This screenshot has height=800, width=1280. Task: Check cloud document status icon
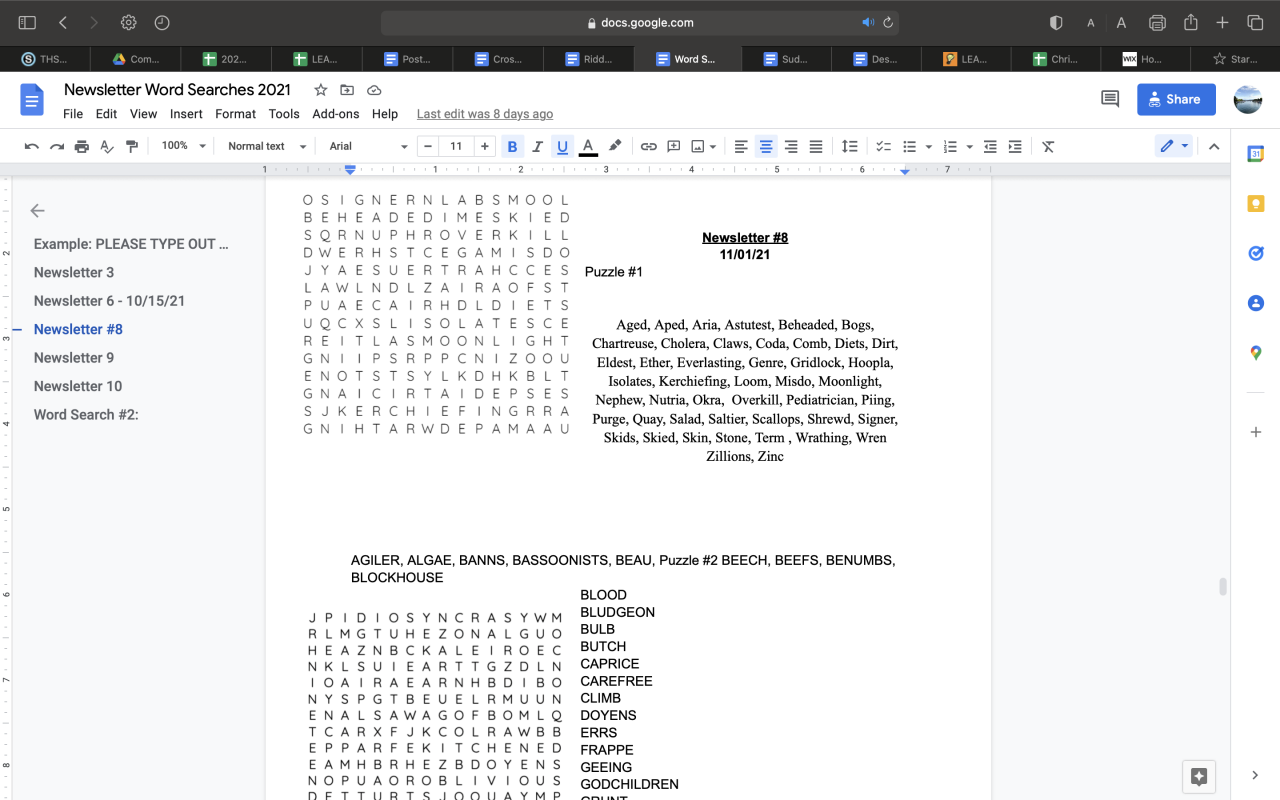tap(374, 90)
